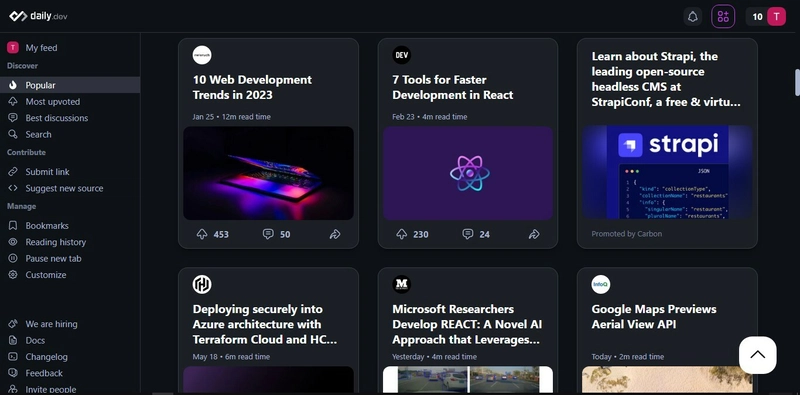Open Microsoft Researchers Develop REACT post
Viewport: 800px width, 395px height.
click(467, 324)
